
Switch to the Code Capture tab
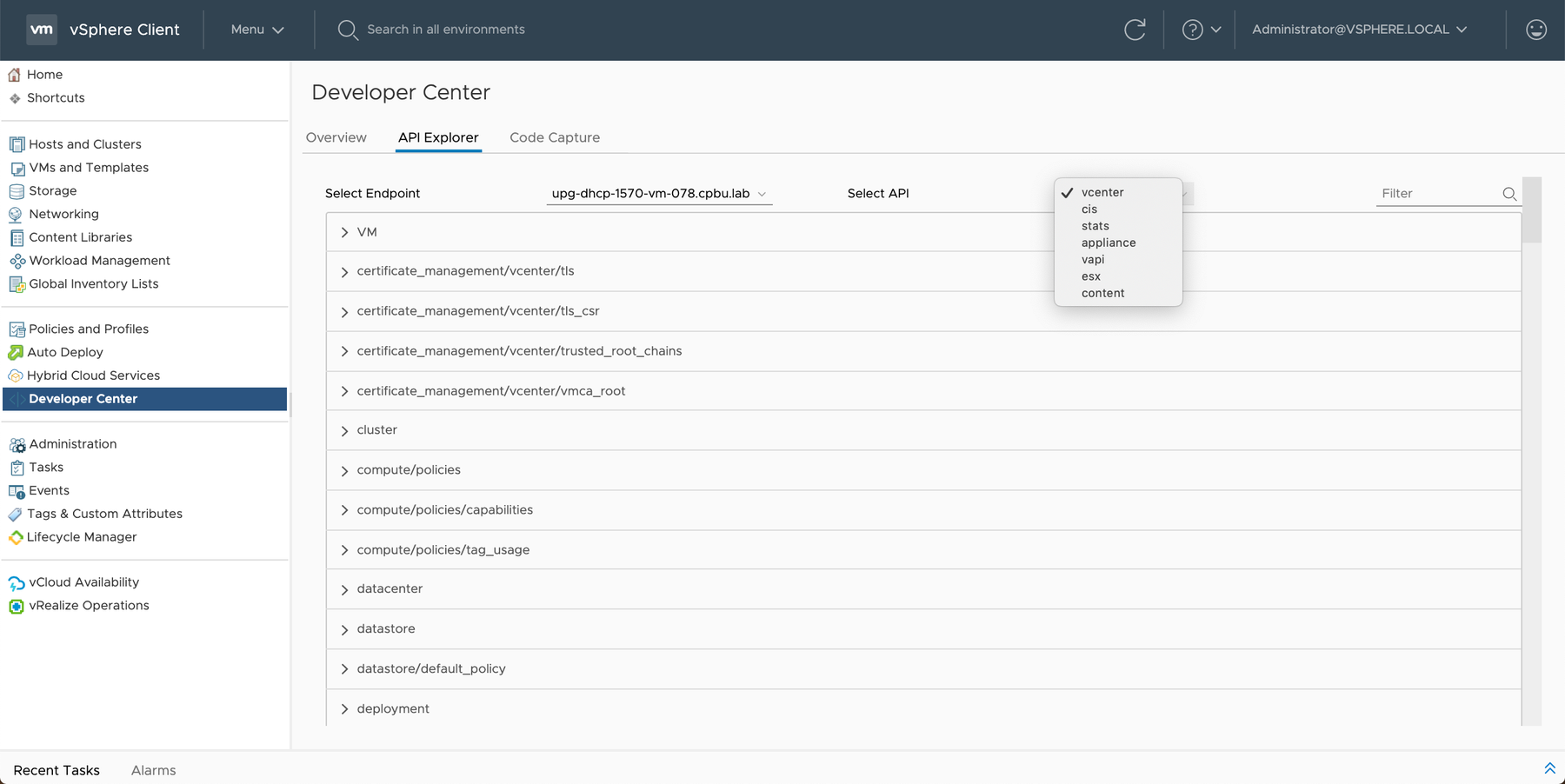pyautogui.click(x=555, y=137)
